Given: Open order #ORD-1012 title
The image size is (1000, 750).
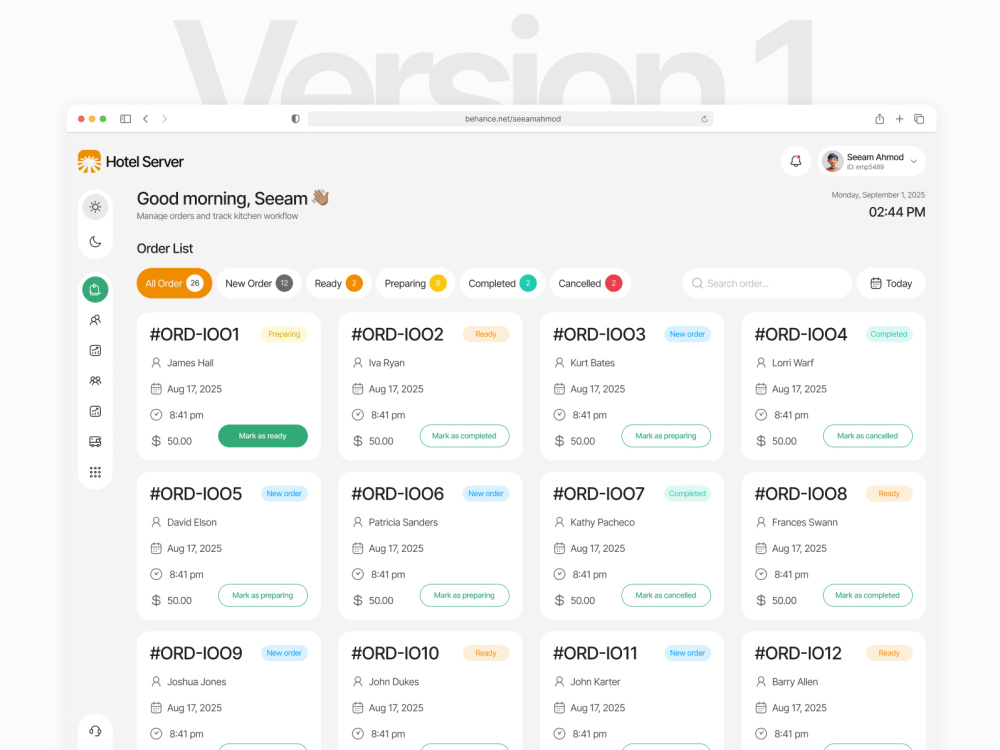Looking at the screenshot, I should coord(798,653).
